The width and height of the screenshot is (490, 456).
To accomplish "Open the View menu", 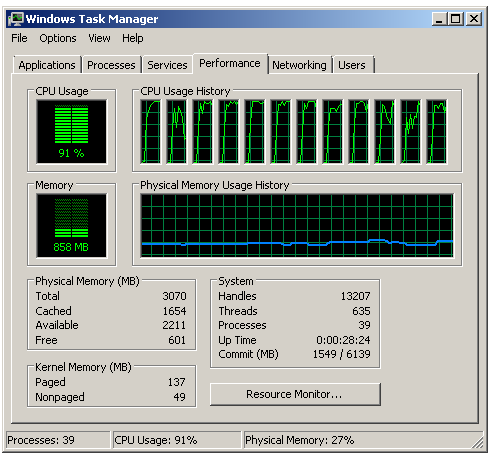I will pos(99,38).
